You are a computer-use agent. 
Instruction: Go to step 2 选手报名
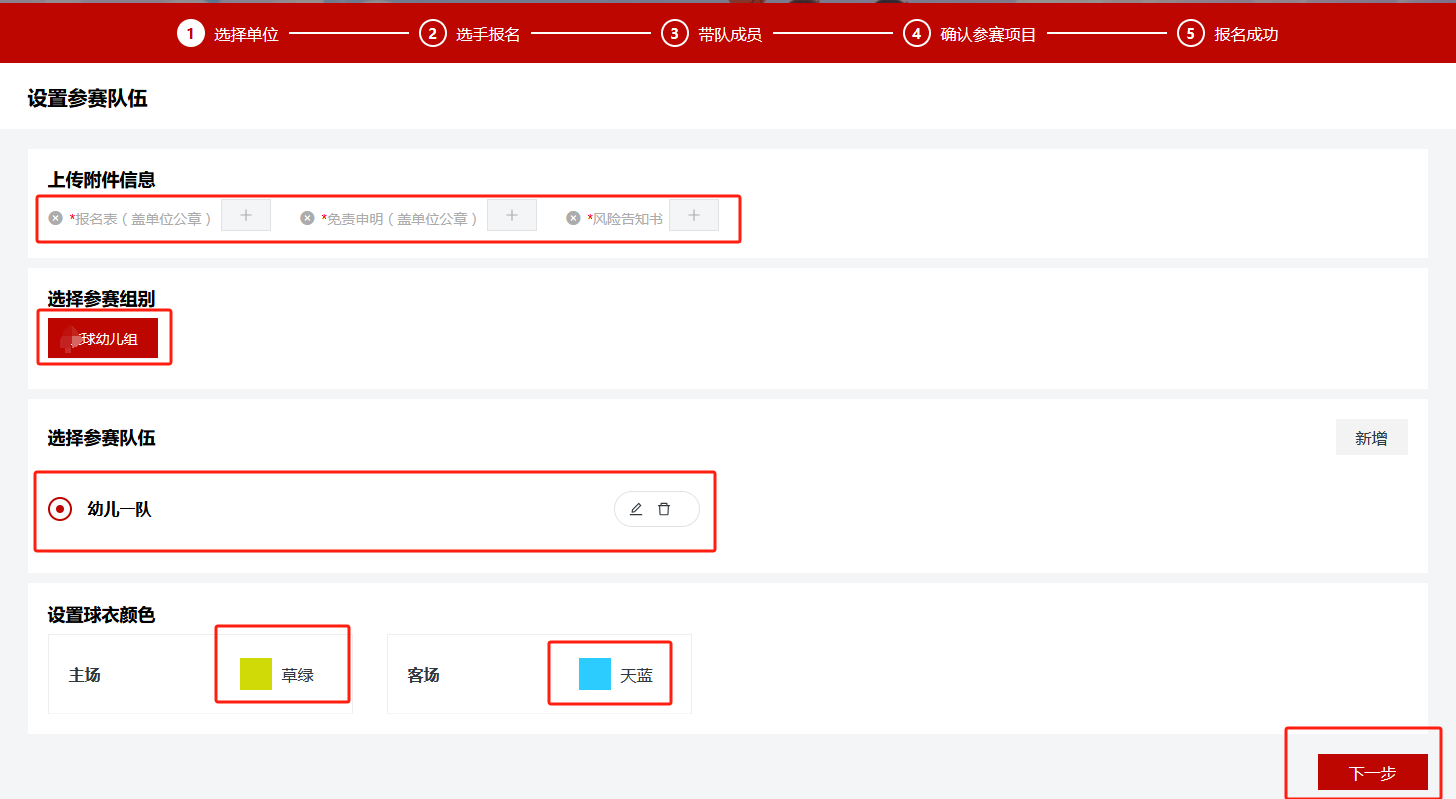click(470, 34)
